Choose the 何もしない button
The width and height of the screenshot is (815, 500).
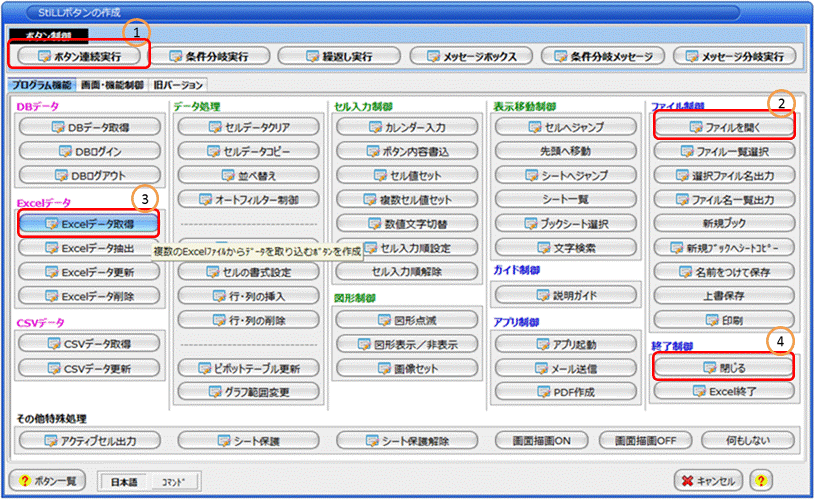pos(747,441)
